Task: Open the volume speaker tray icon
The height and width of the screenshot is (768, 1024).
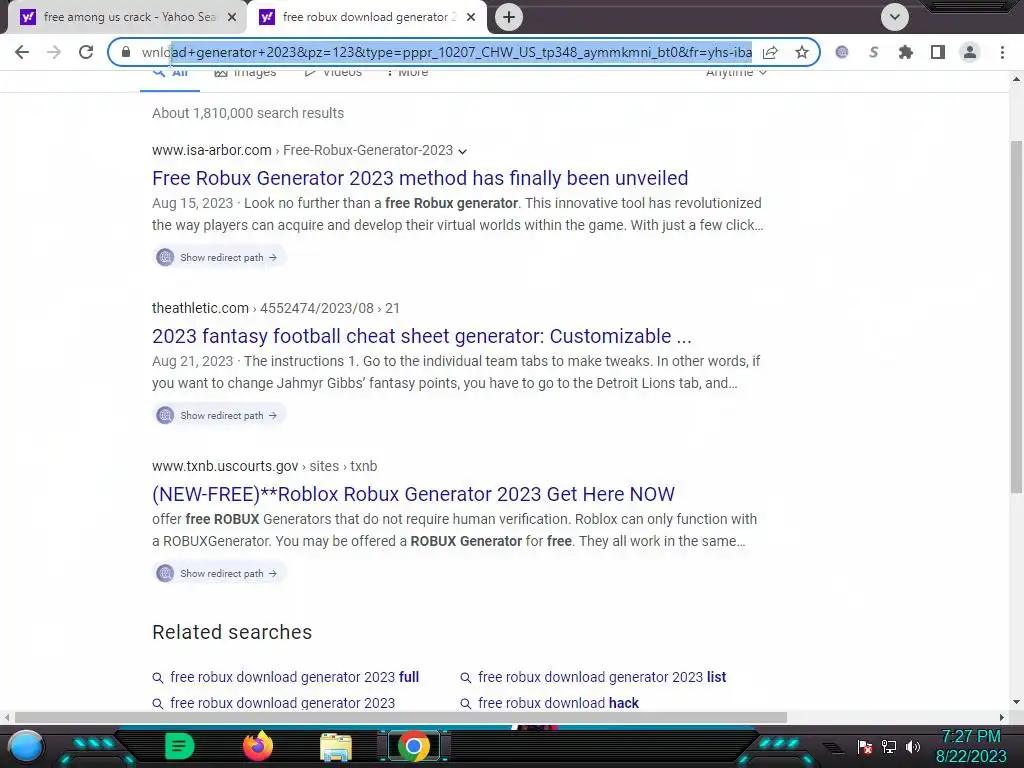Action: click(912, 746)
